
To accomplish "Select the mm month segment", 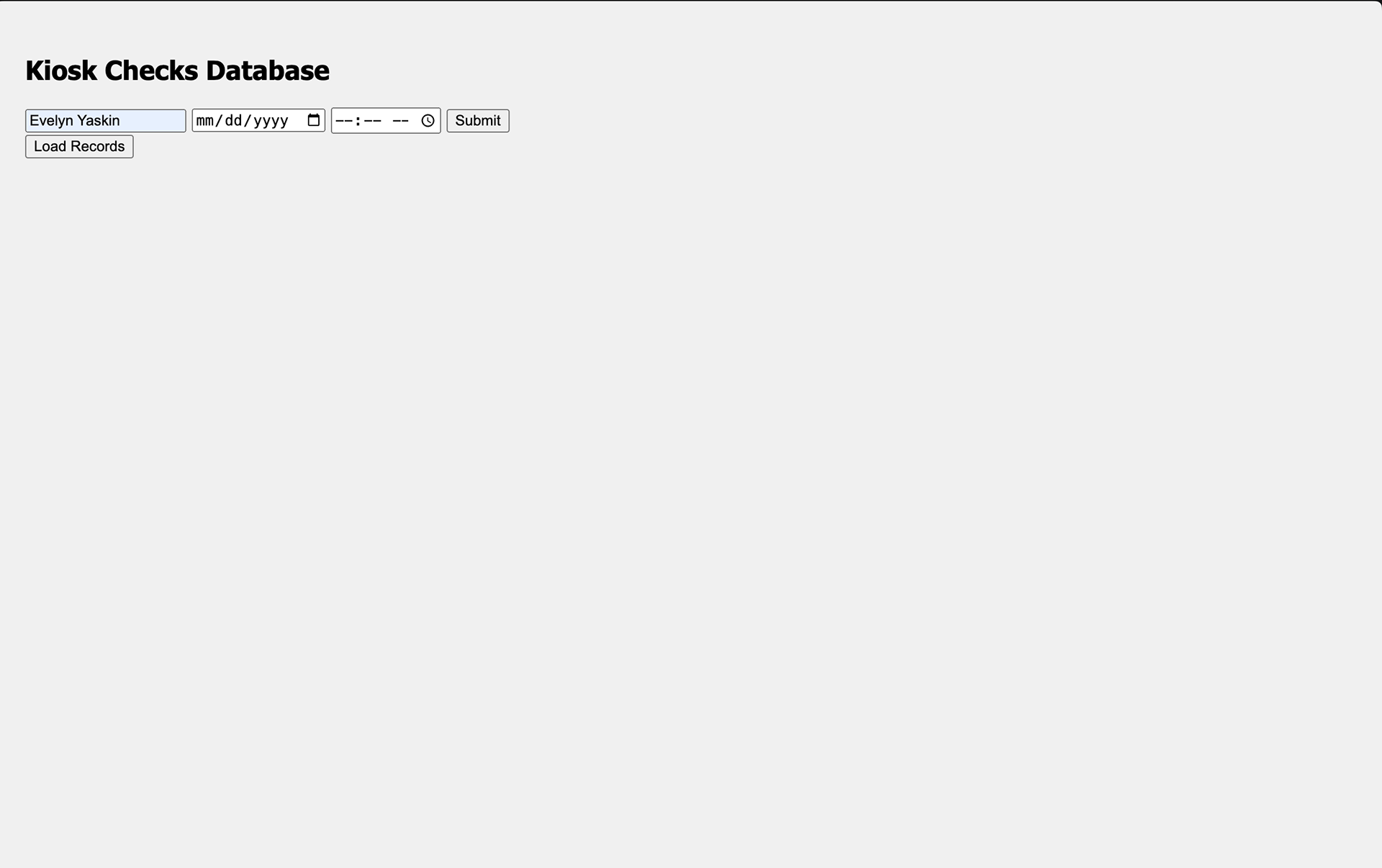I will 205,120.
